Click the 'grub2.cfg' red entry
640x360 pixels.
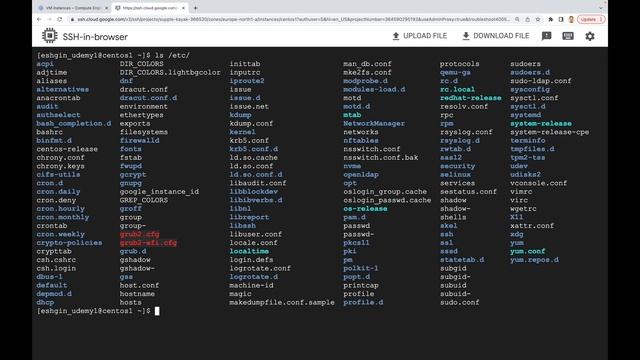[x=140, y=234]
